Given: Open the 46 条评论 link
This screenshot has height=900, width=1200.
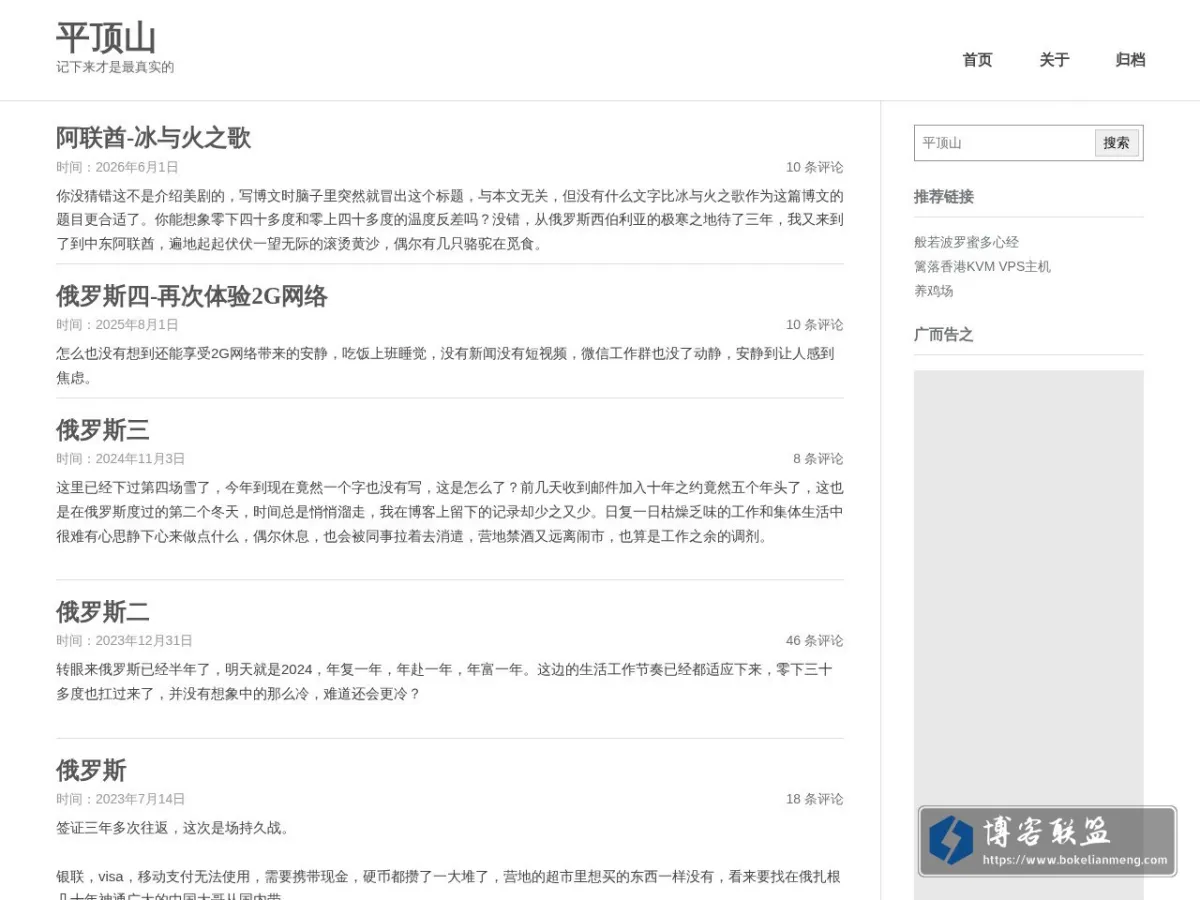Looking at the screenshot, I should point(814,641).
